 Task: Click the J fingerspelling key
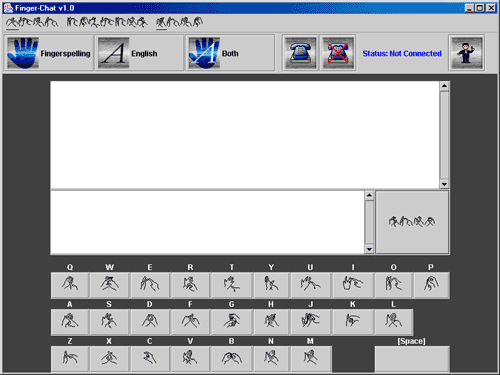tap(310, 322)
